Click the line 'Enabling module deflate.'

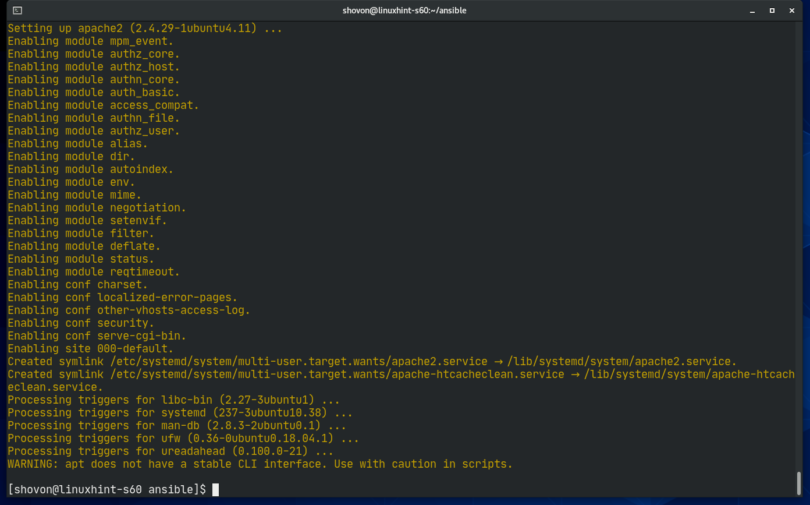(84, 246)
